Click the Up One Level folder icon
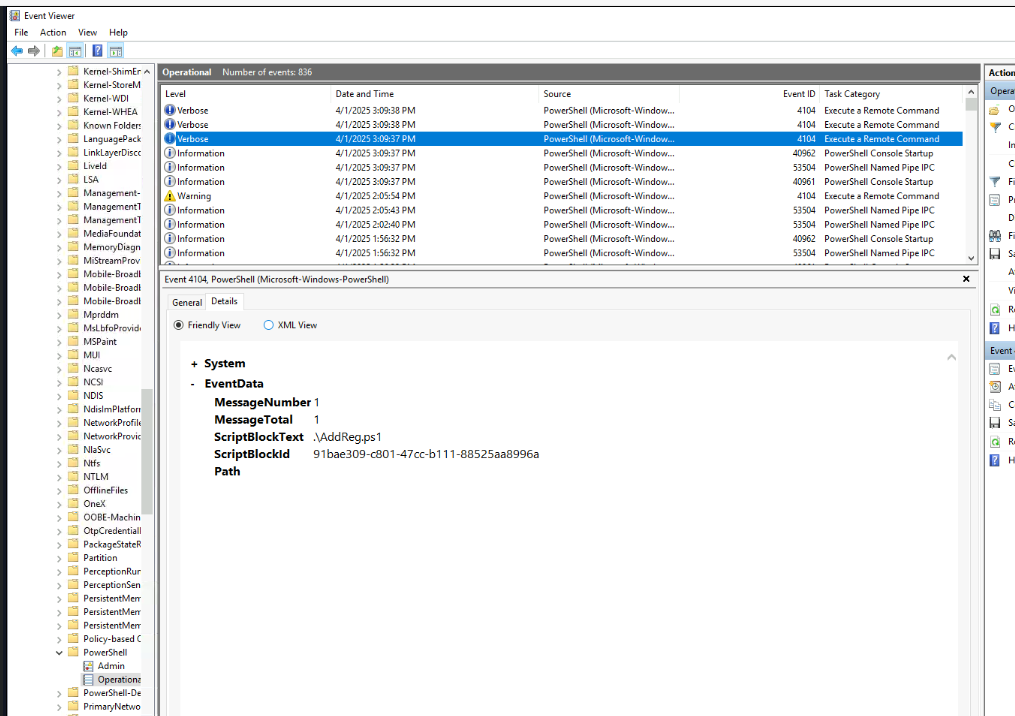The width and height of the screenshot is (1015, 716). [x=57, y=51]
